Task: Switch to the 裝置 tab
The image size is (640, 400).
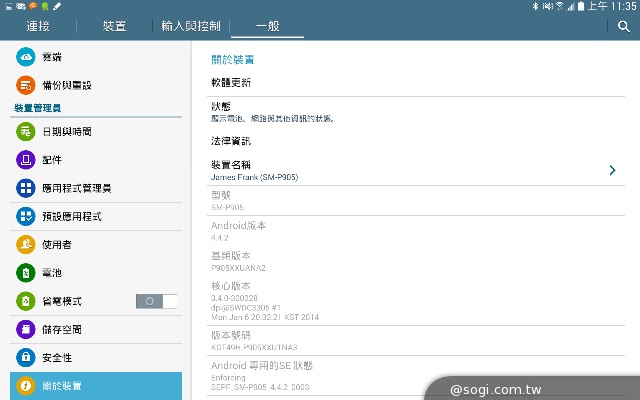Action: click(x=115, y=27)
